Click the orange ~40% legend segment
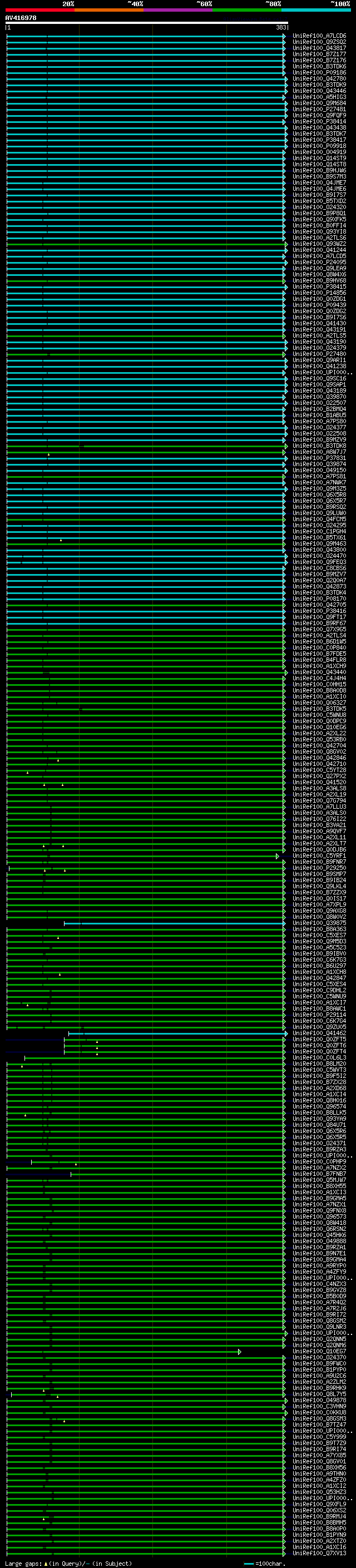This screenshot has height=1568, width=356. [x=108, y=10]
